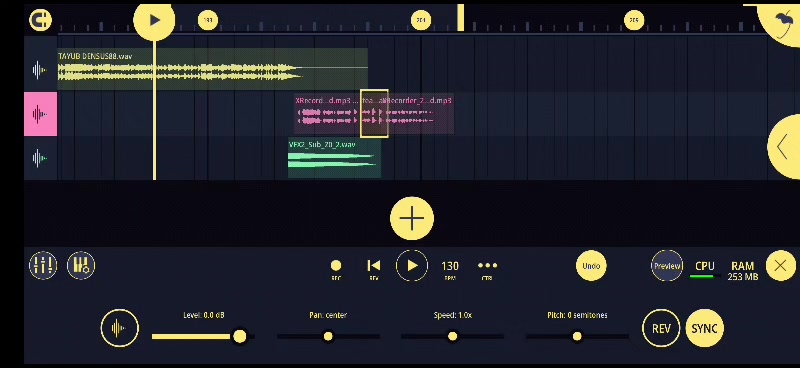800x368 pixels.
Task: Click the RAM 253 MB indicator
Action: click(742, 271)
